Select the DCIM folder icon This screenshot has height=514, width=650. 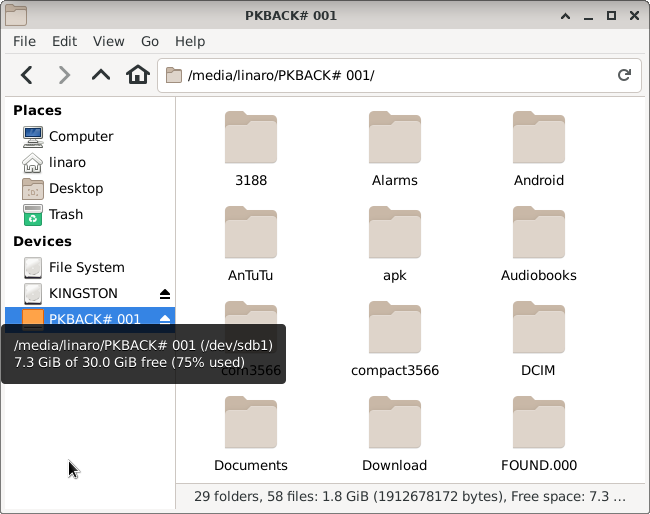pos(538,327)
